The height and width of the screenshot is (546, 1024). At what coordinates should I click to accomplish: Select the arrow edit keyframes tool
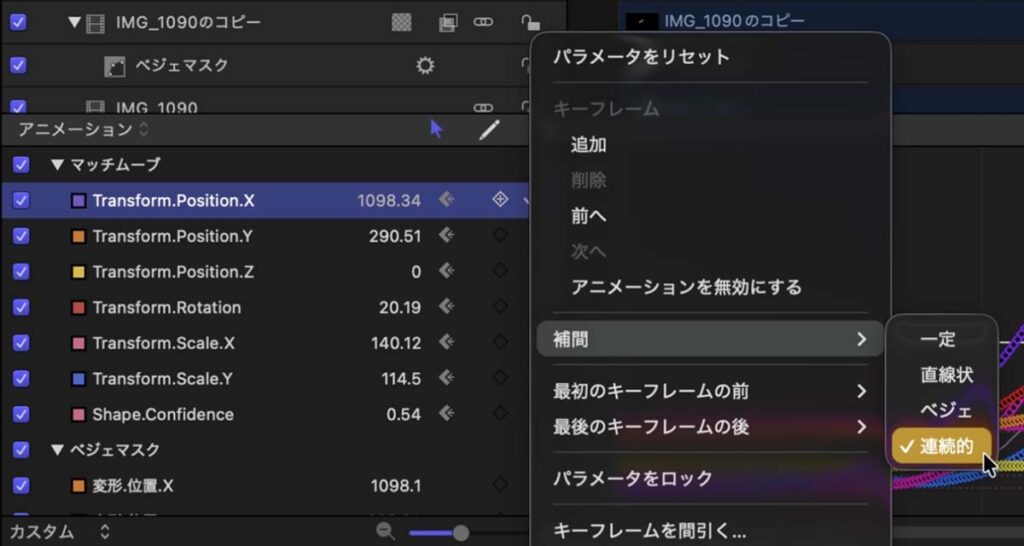pos(436,129)
